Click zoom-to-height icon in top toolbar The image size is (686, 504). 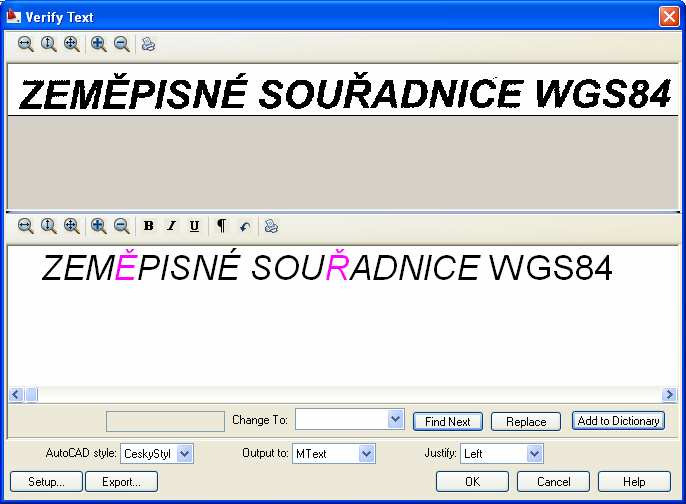tap(49, 44)
